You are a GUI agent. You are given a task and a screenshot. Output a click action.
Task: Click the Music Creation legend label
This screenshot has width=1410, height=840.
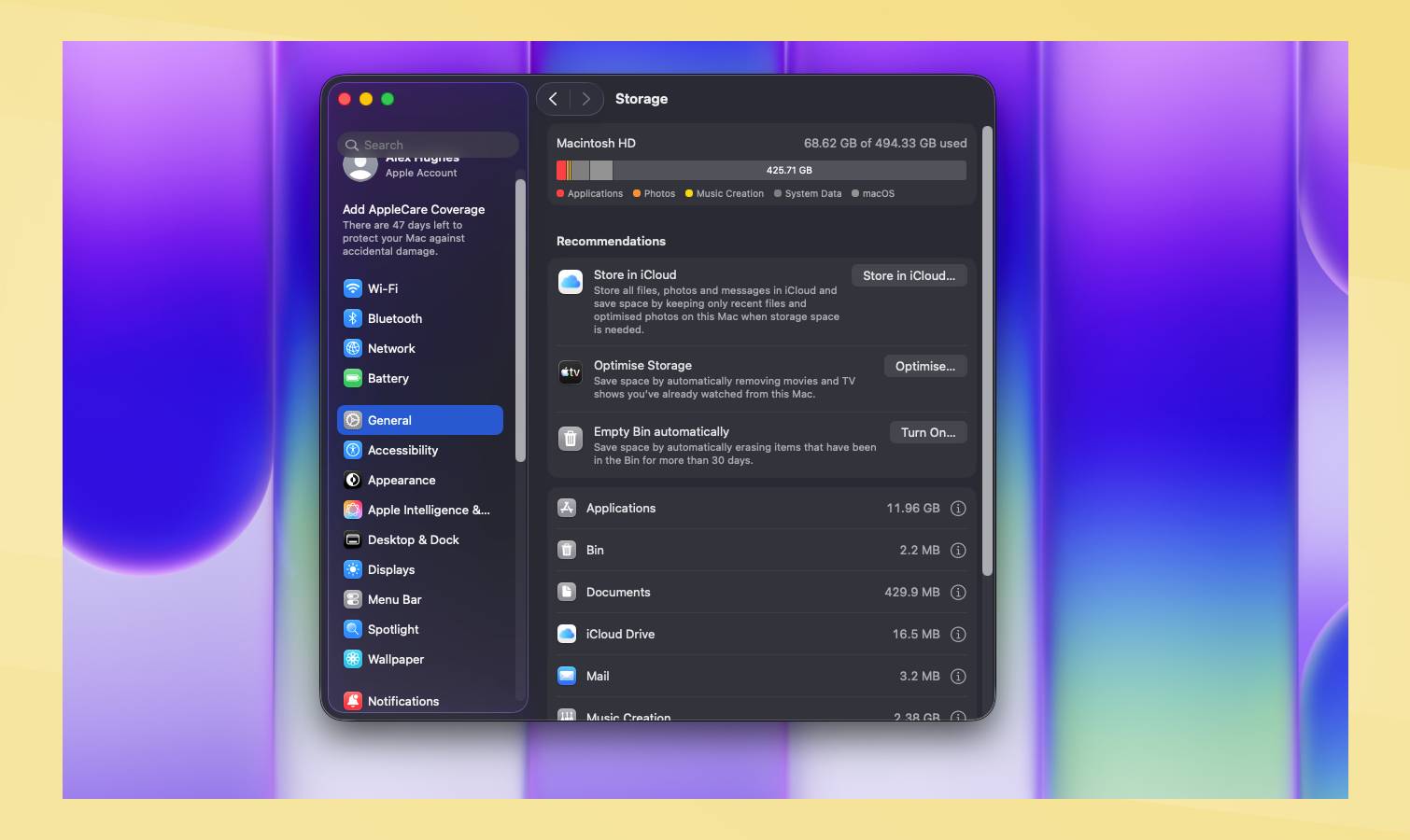(730, 194)
